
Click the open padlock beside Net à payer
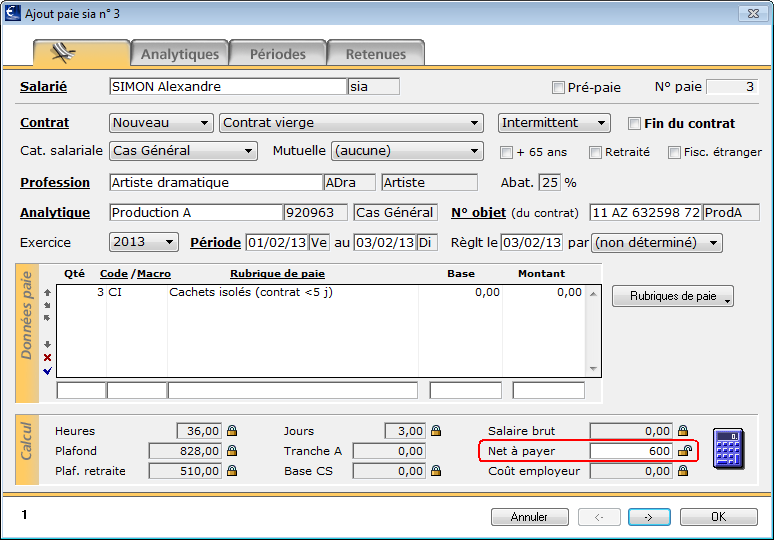685,450
